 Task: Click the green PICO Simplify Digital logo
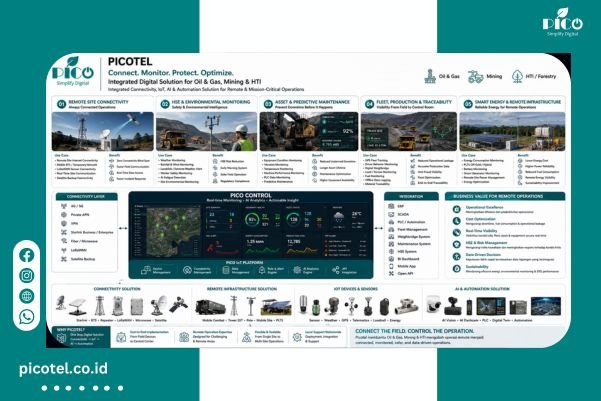coord(73,72)
